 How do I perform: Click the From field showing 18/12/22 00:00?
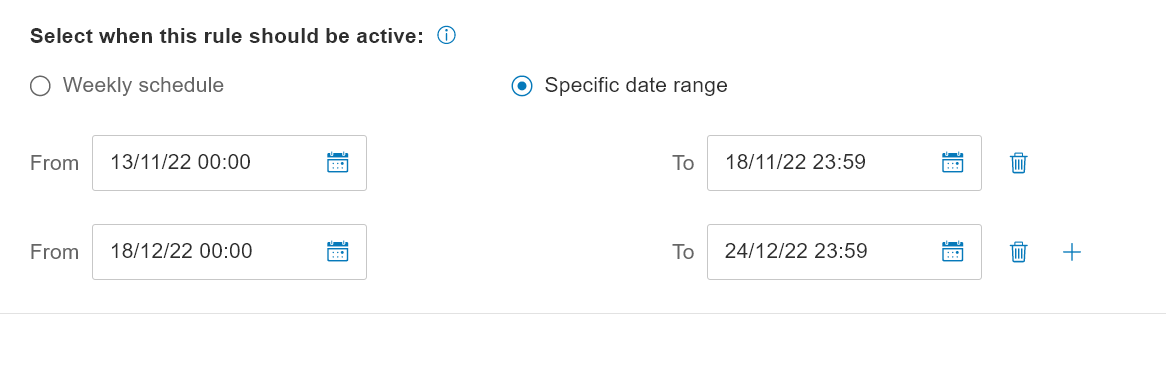(x=229, y=252)
